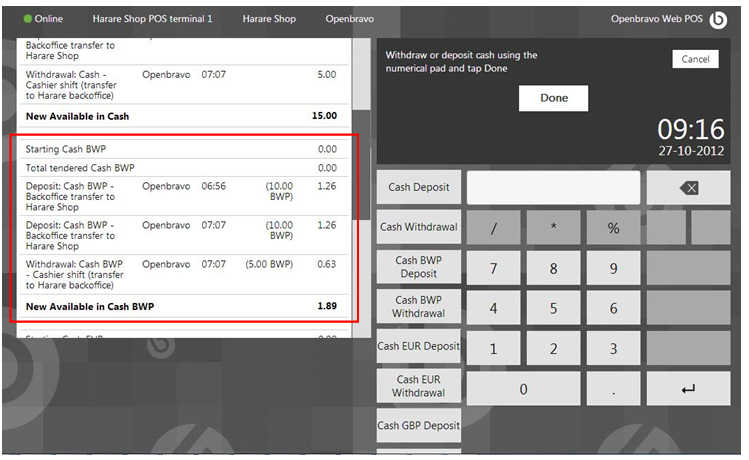
Task: Click the Online status label
Action: [48, 19]
